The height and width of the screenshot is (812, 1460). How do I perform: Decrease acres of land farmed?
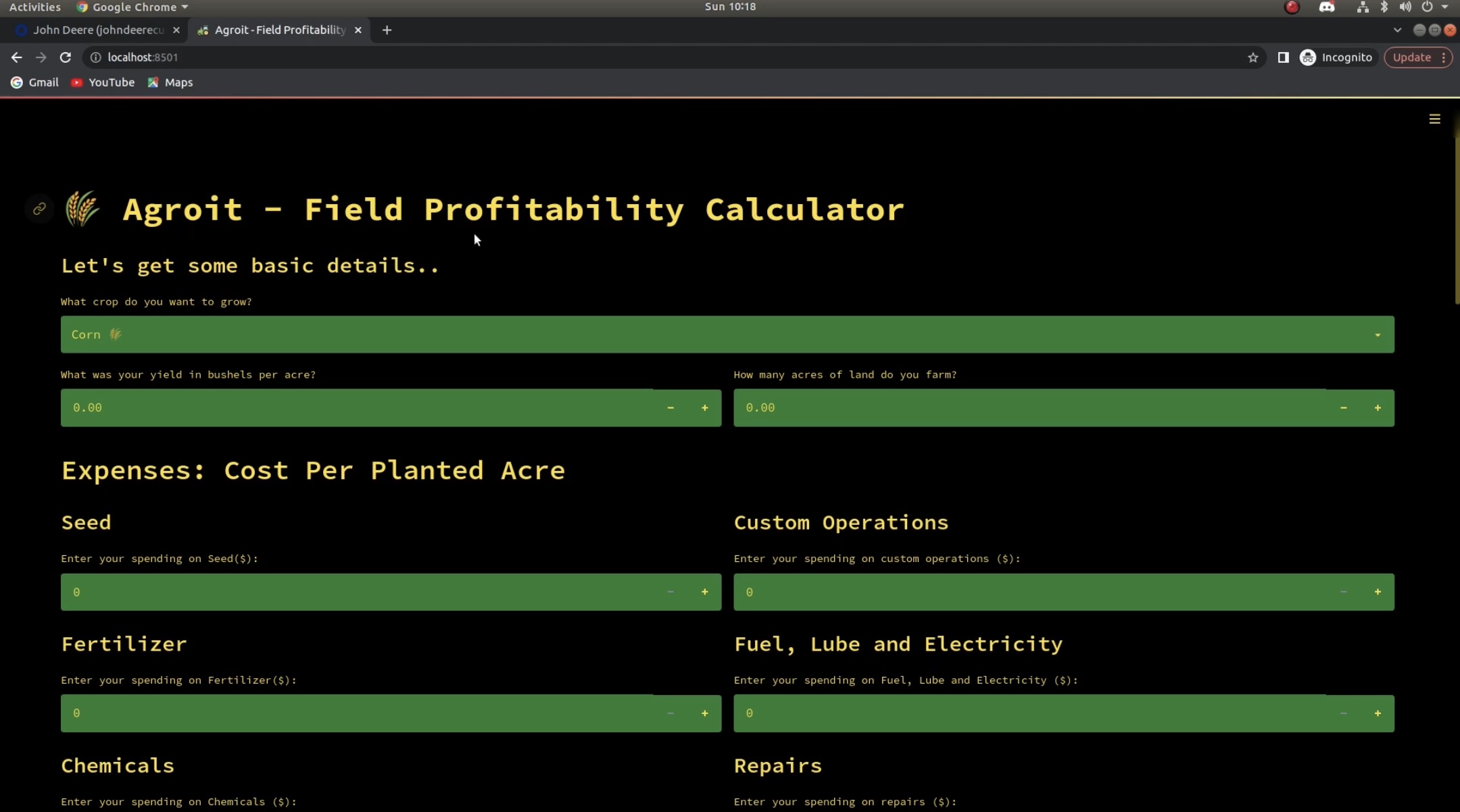tap(1343, 407)
